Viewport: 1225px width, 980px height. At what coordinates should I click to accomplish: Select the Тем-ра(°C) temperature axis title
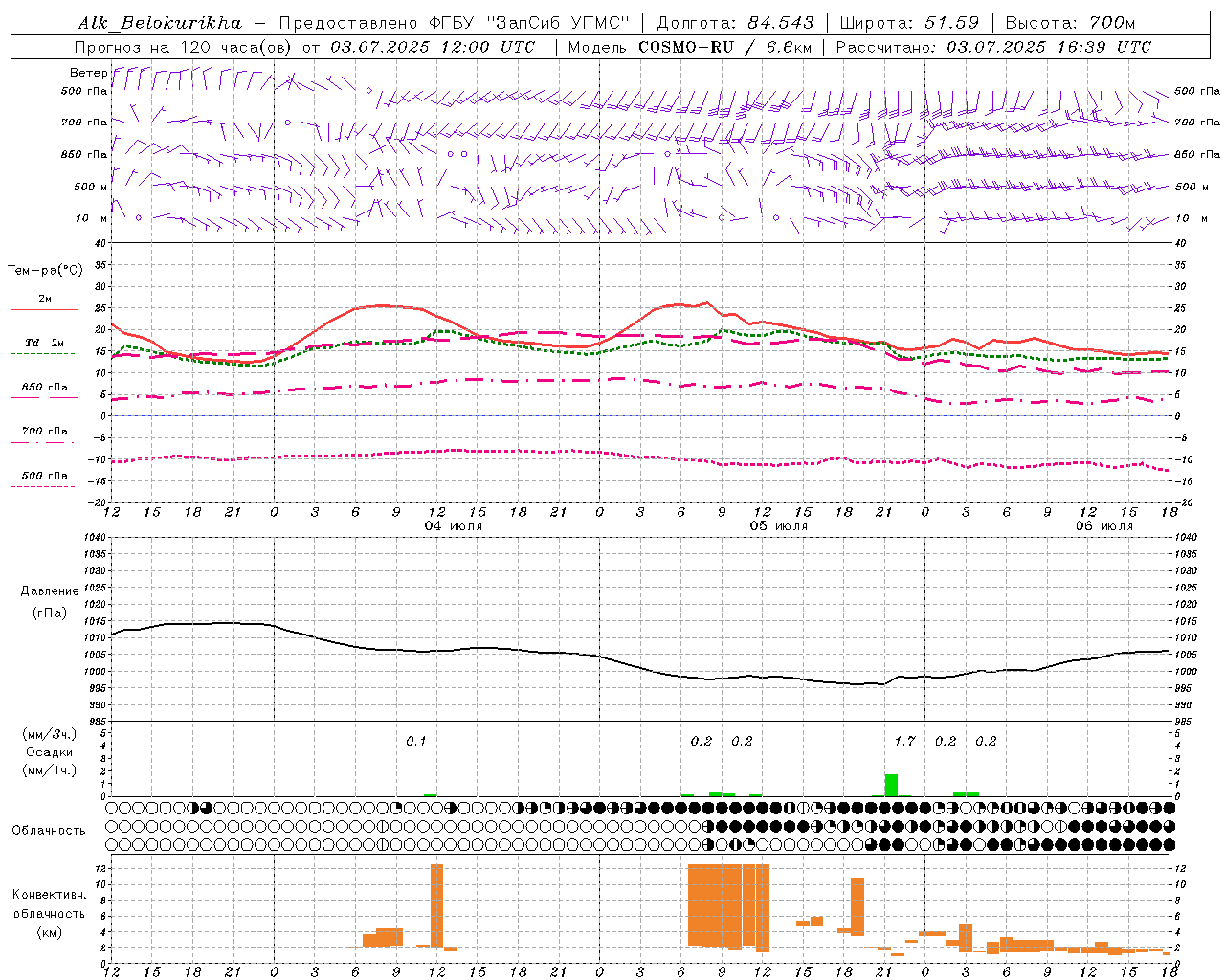pyautogui.click(x=45, y=271)
